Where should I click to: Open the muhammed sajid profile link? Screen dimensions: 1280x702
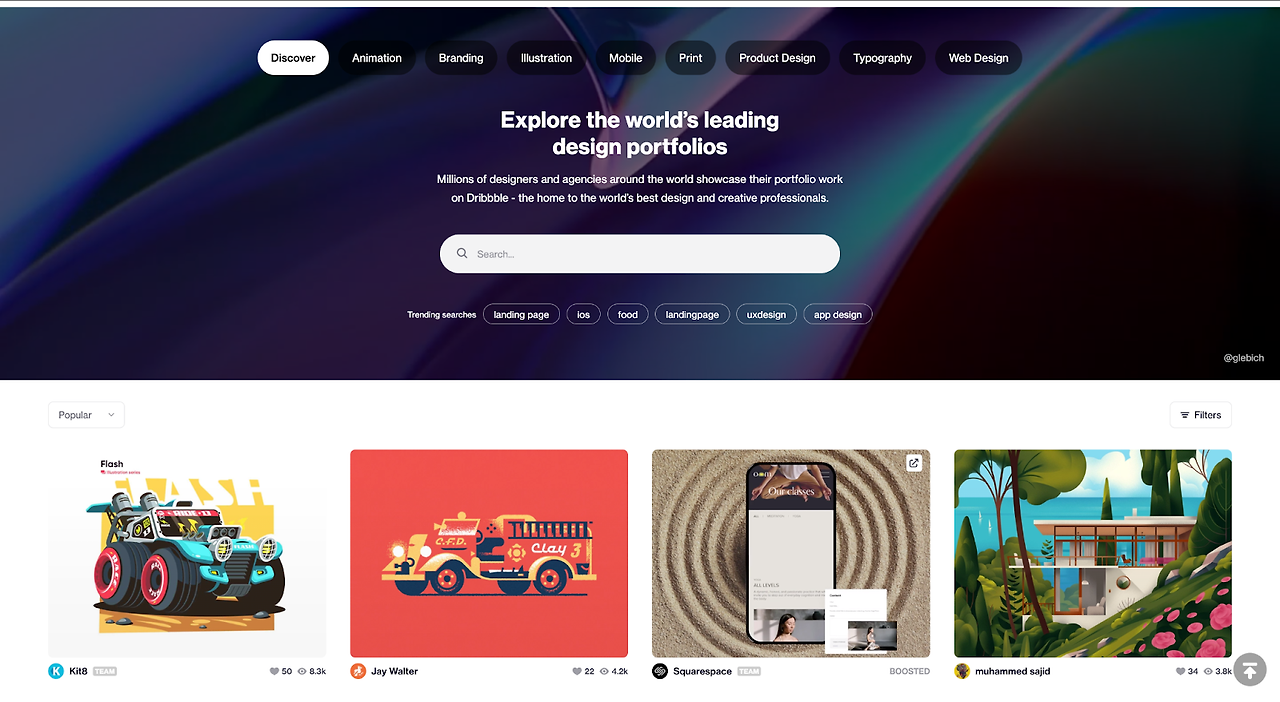click(x=1012, y=671)
